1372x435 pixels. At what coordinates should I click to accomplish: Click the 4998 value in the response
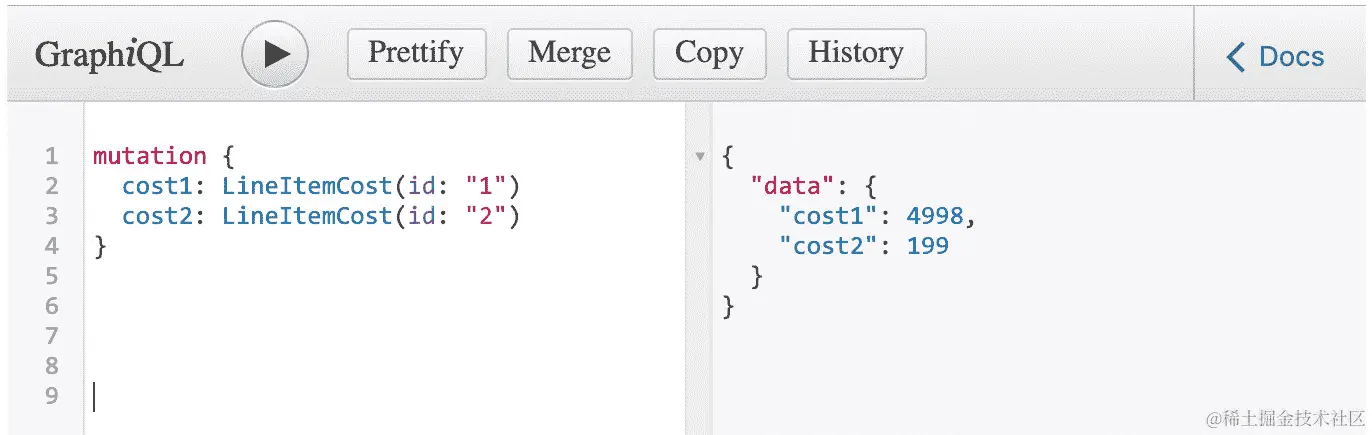[x=935, y=216]
